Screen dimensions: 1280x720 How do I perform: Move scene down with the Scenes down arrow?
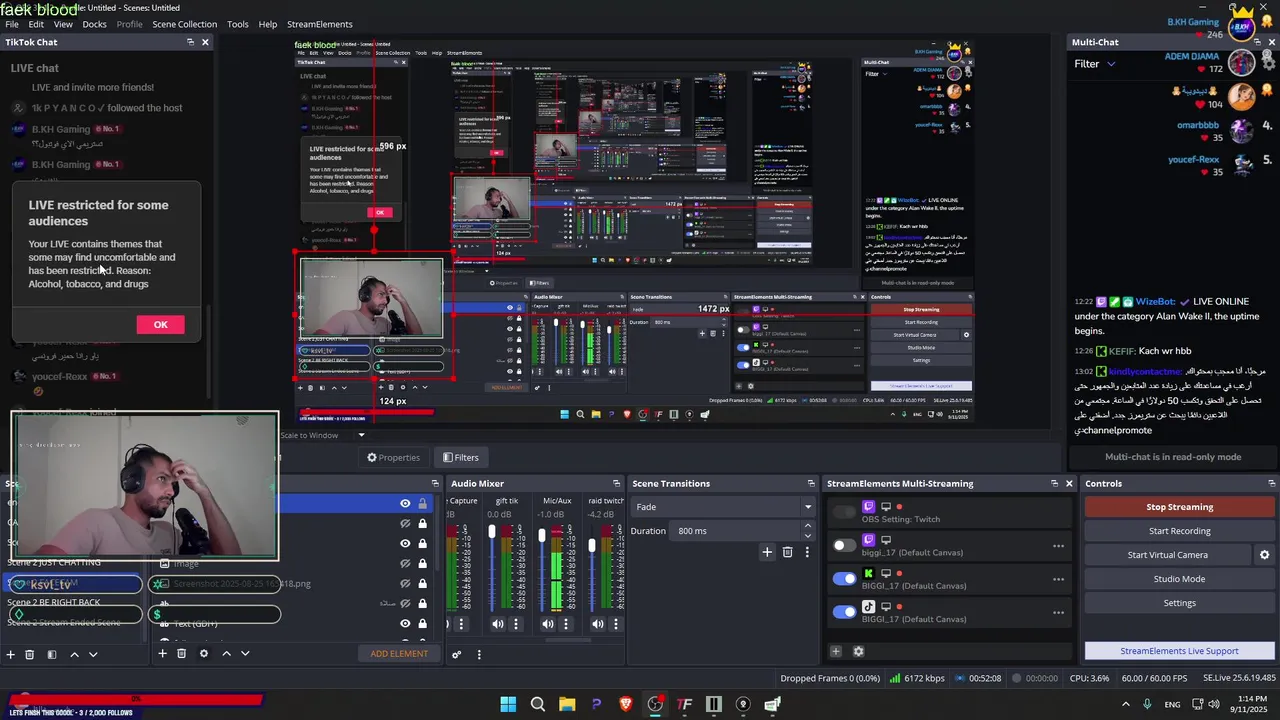tap(93, 654)
